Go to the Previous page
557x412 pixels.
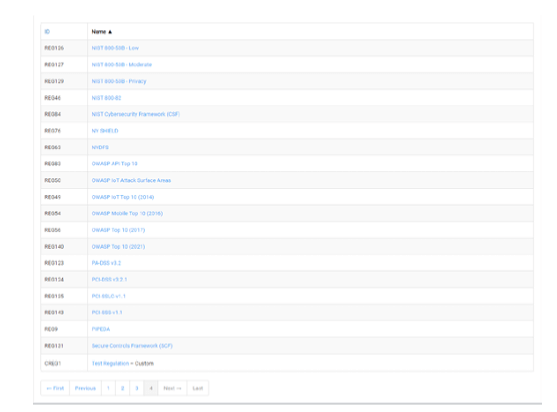click(x=85, y=388)
